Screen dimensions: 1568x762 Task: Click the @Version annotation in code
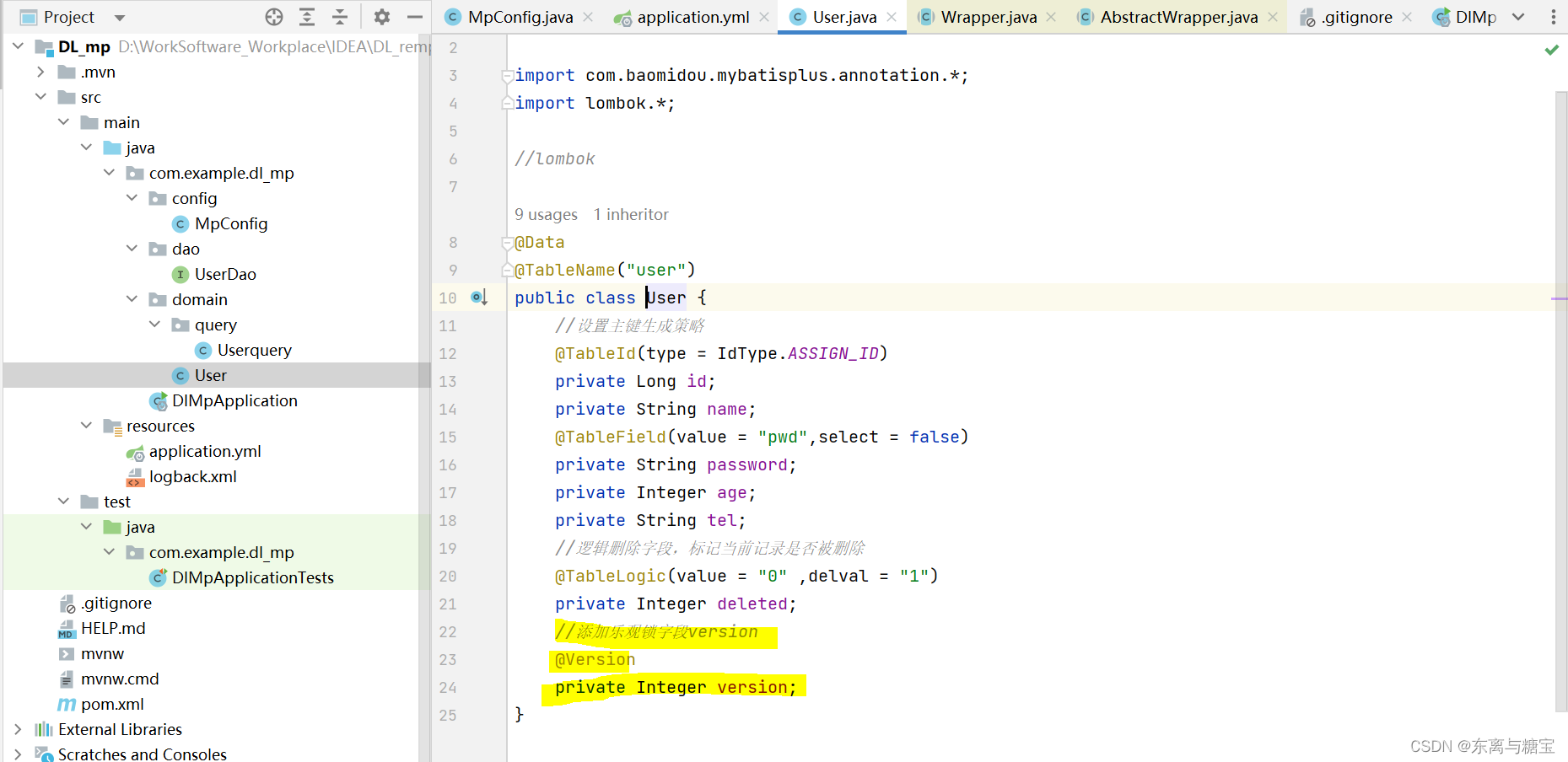595,659
